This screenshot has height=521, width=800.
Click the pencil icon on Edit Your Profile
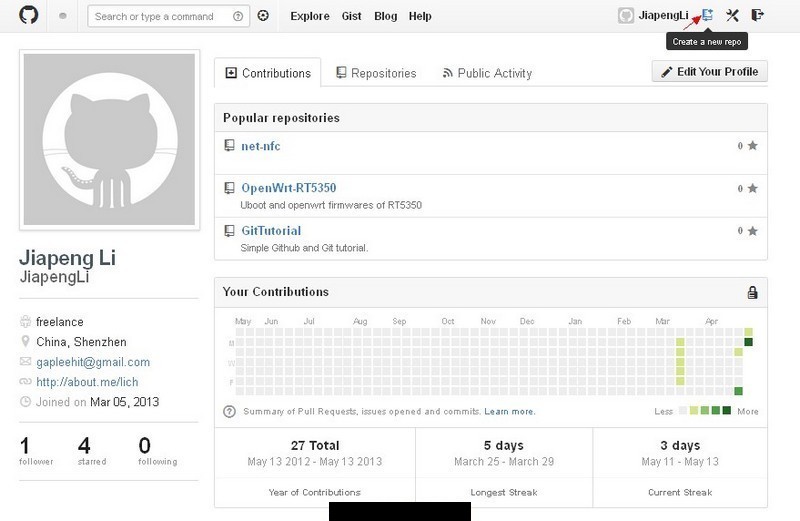[666, 72]
